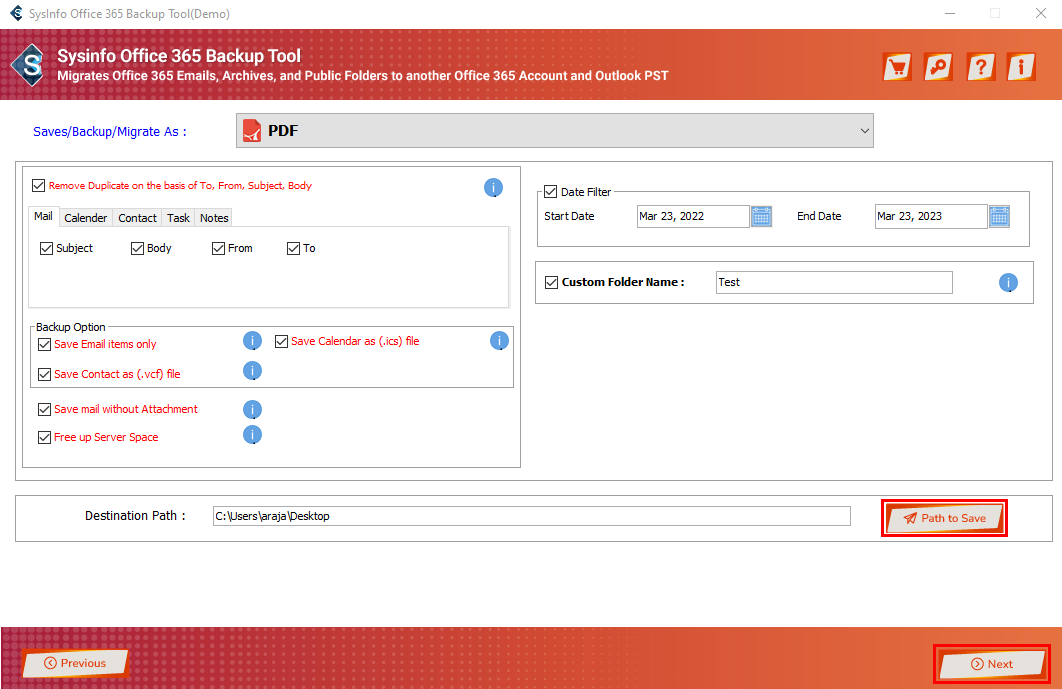
Task: Disable Save mail without Attachment option
Action: [x=44, y=409]
